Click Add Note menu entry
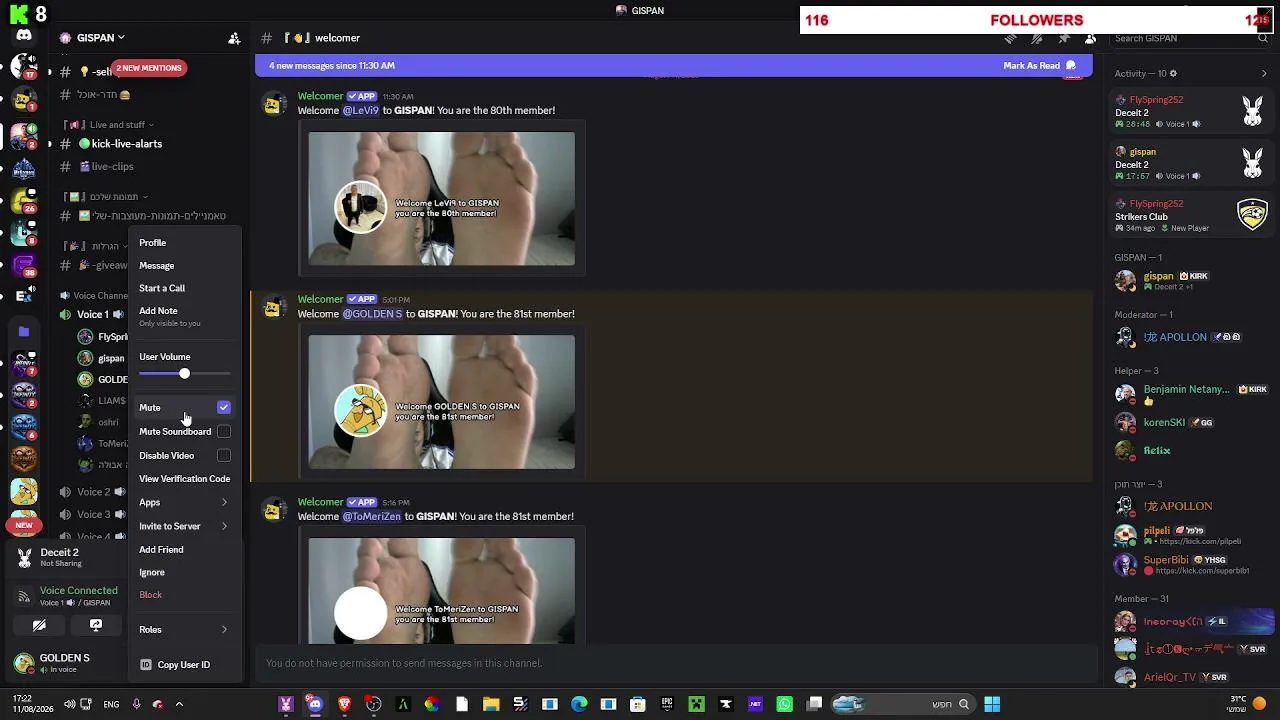1280x720 pixels. tap(185, 315)
